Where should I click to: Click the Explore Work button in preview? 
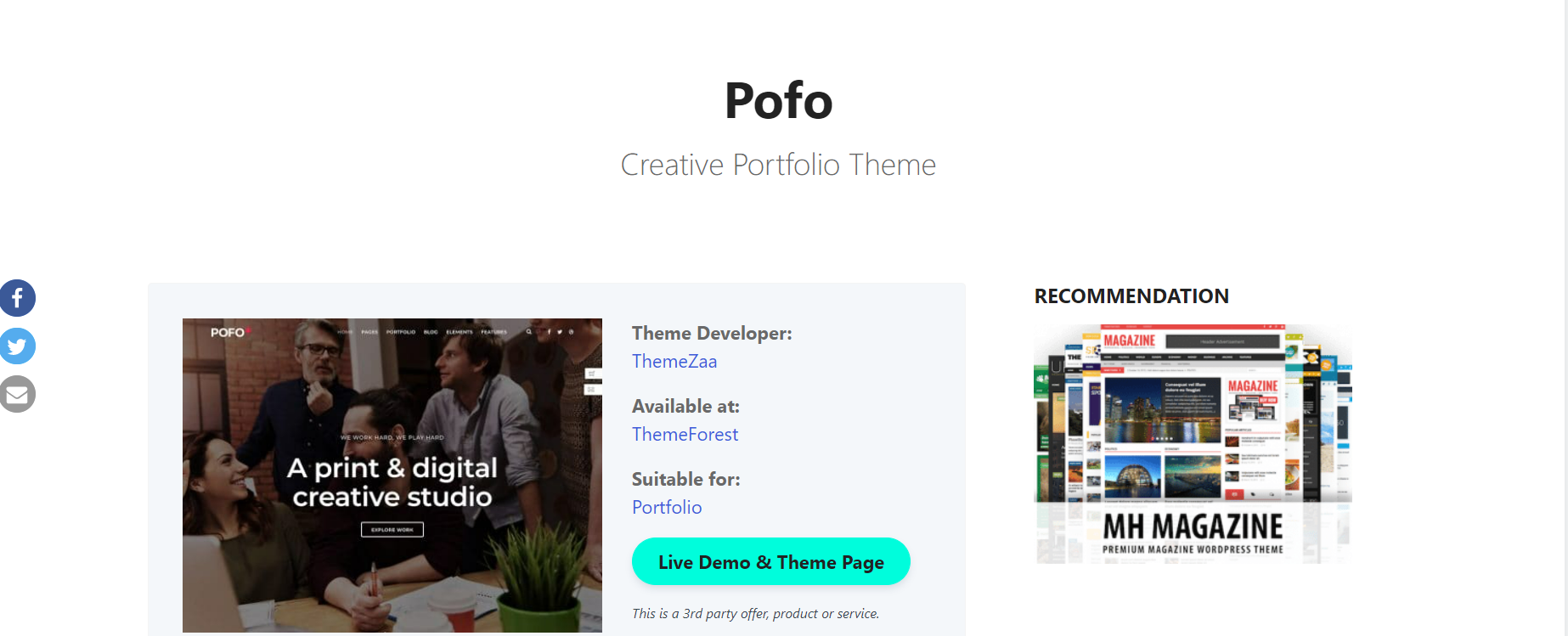pyautogui.click(x=392, y=530)
